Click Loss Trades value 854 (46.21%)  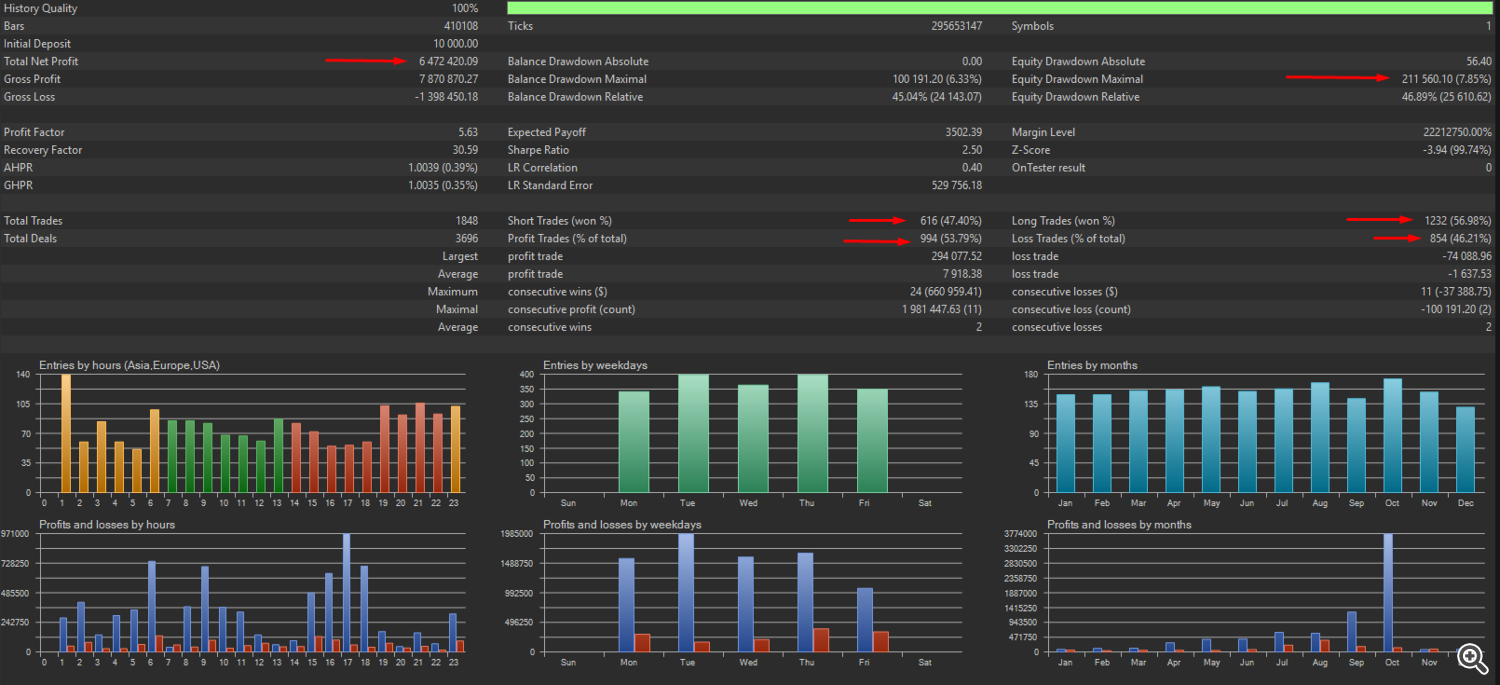point(1461,239)
